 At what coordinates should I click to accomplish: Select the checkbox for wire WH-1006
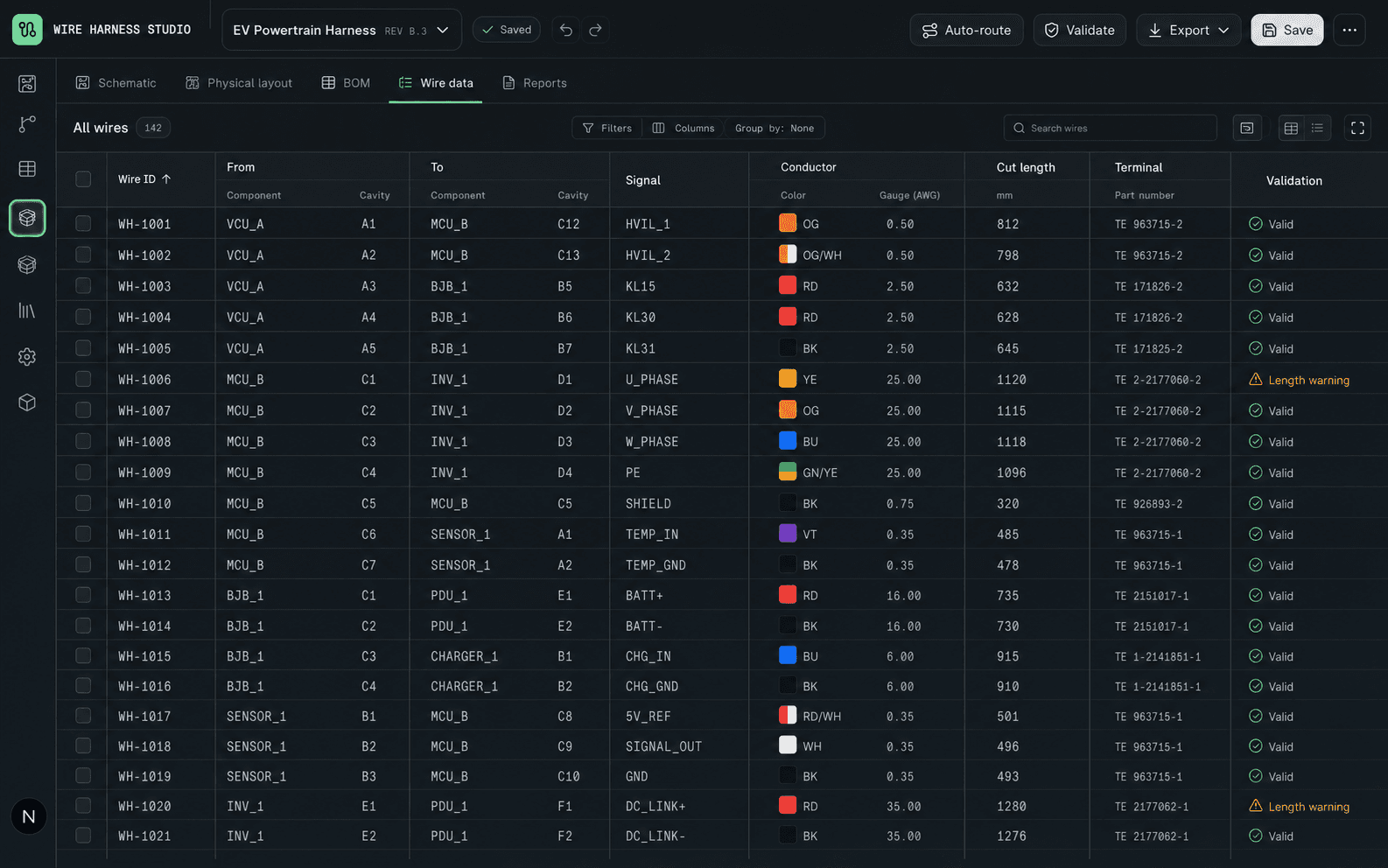point(83,380)
